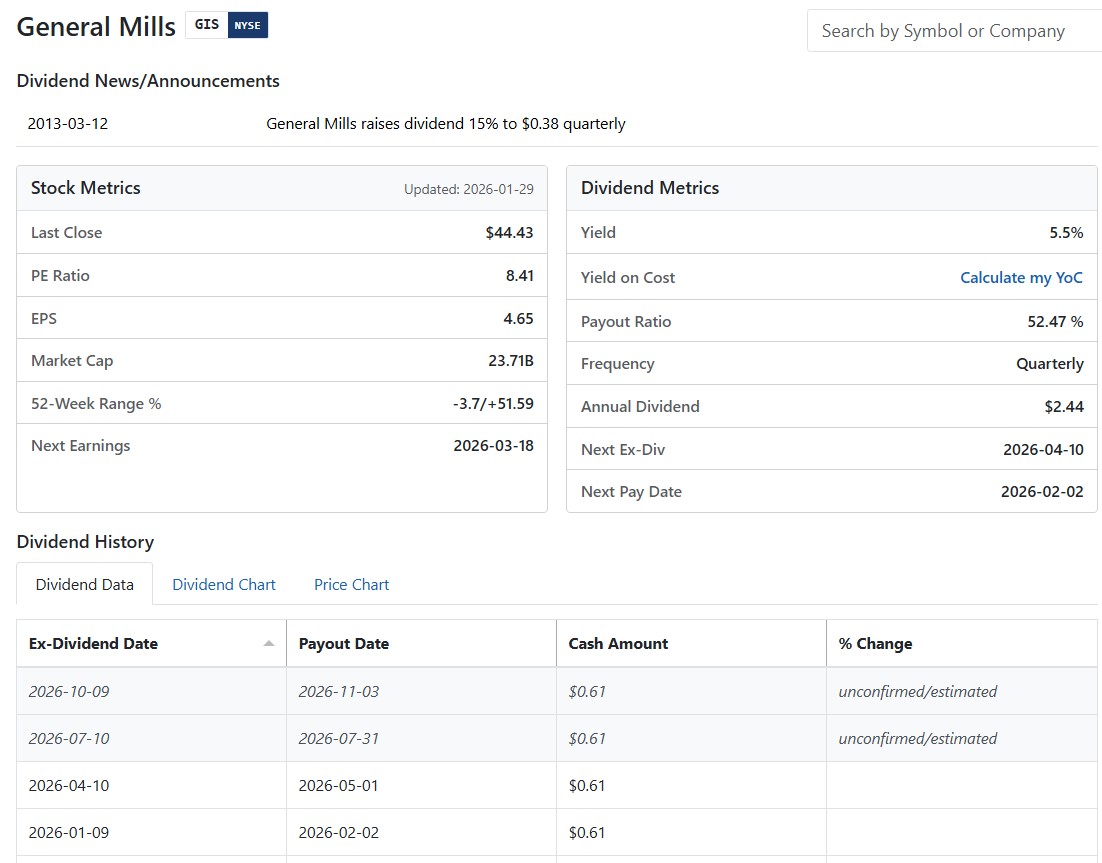This screenshot has width=1102, height=863.
Task: Open the Calculate my YoC link
Action: tap(1021, 278)
